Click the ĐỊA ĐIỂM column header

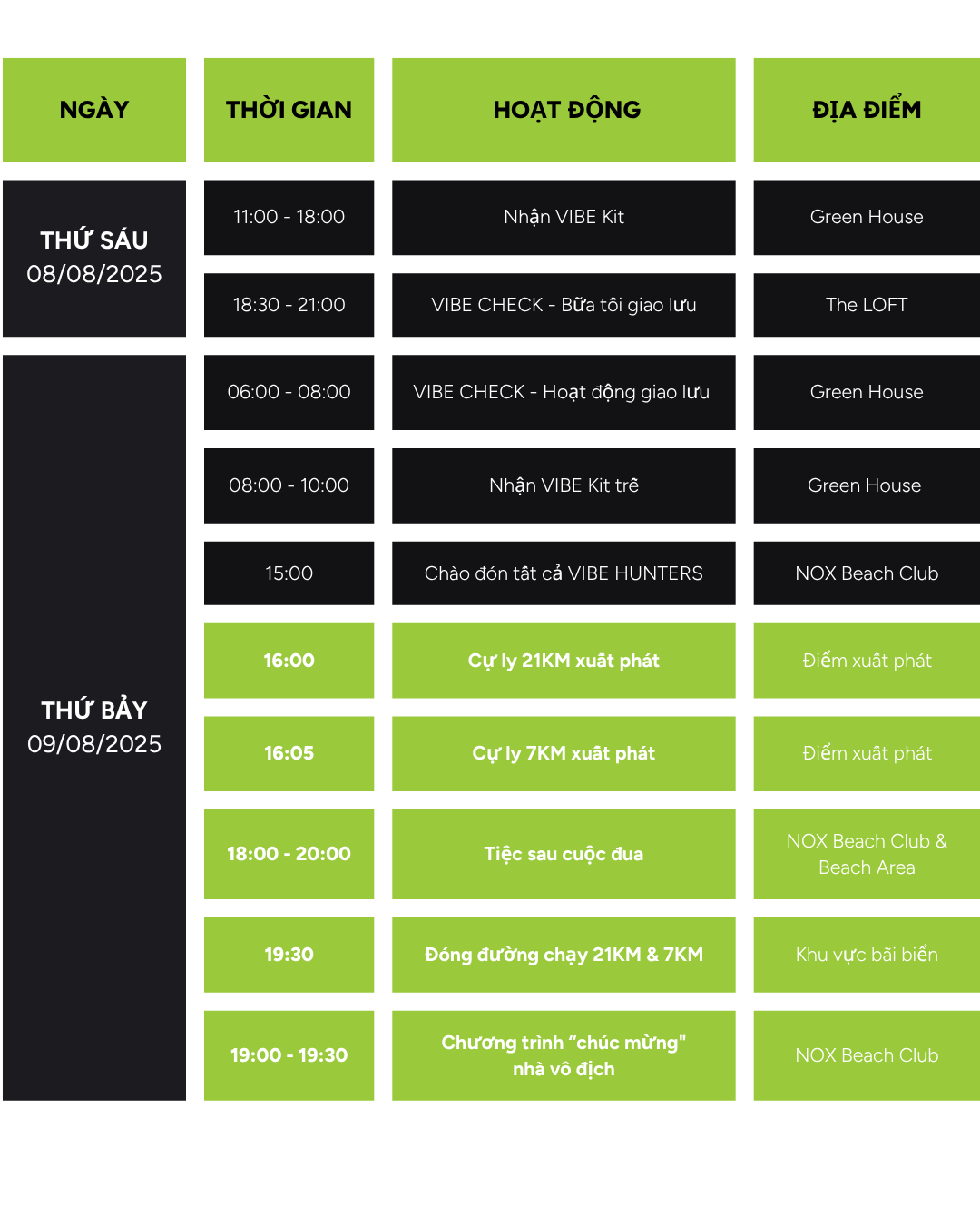tap(867, 110)
